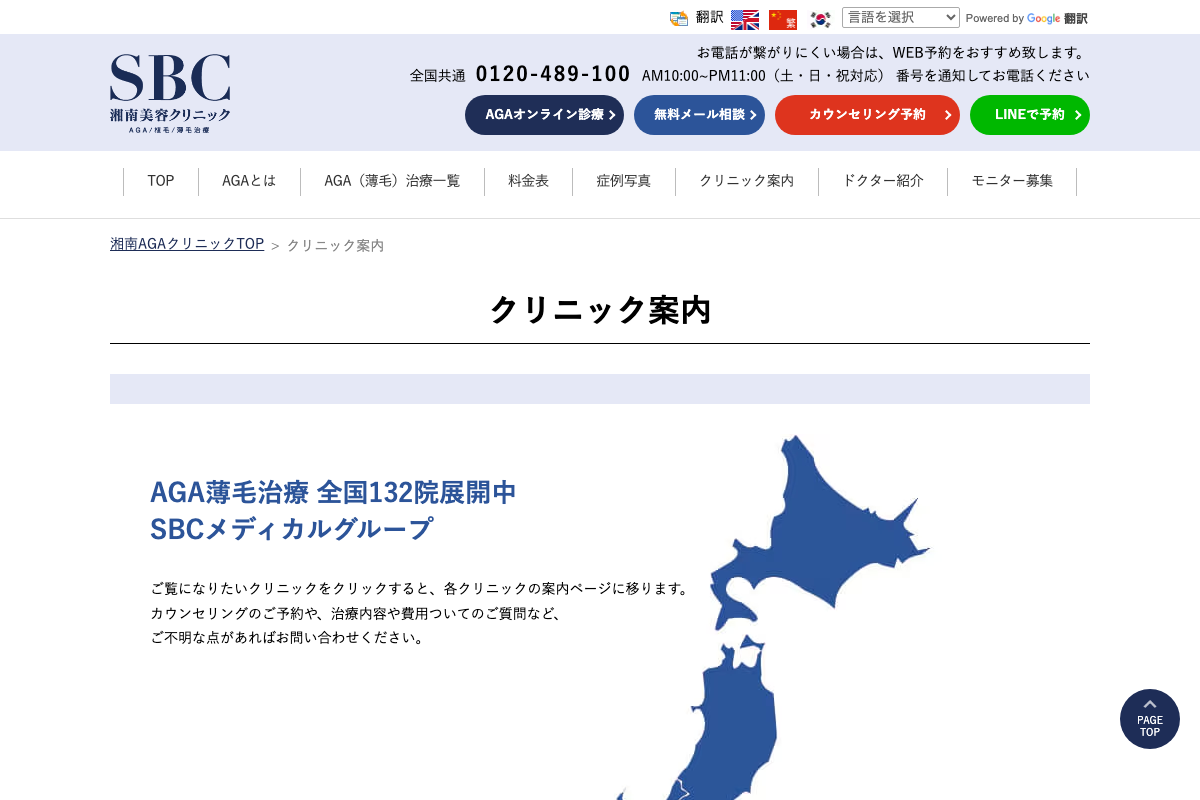Open モニター募集 navigation item
Screen dimensions: 1200x800
click(1012, 181)
